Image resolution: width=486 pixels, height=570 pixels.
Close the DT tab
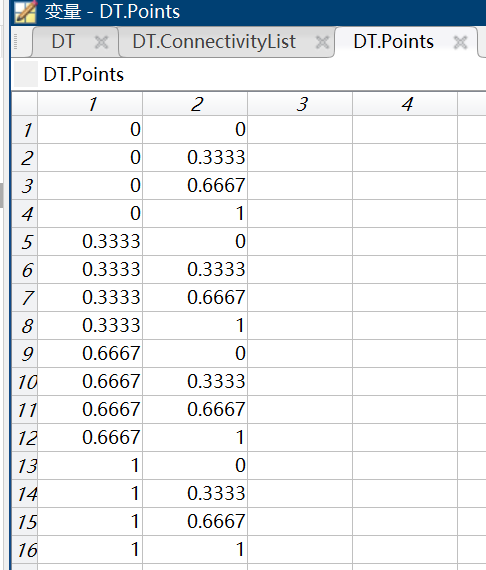tap(101, 43)
